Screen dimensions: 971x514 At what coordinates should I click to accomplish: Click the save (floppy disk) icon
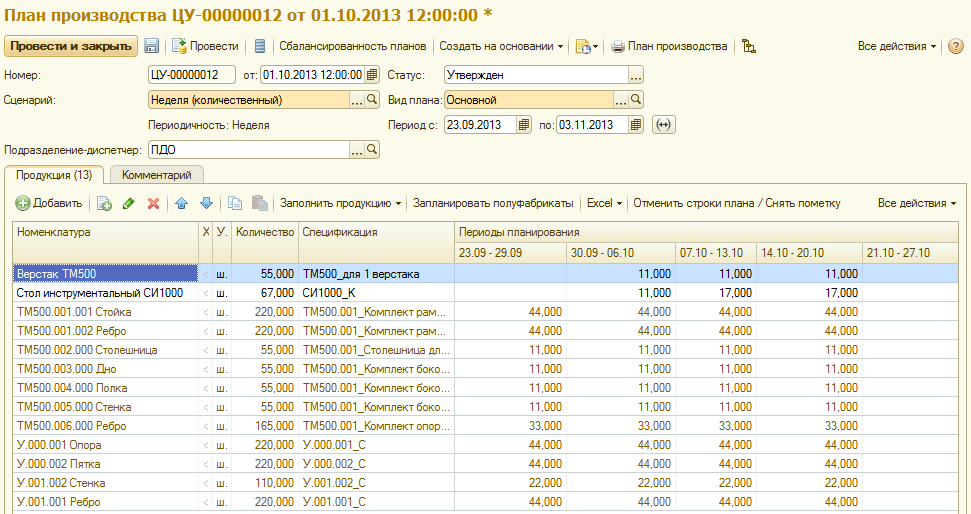coord(152,46)
